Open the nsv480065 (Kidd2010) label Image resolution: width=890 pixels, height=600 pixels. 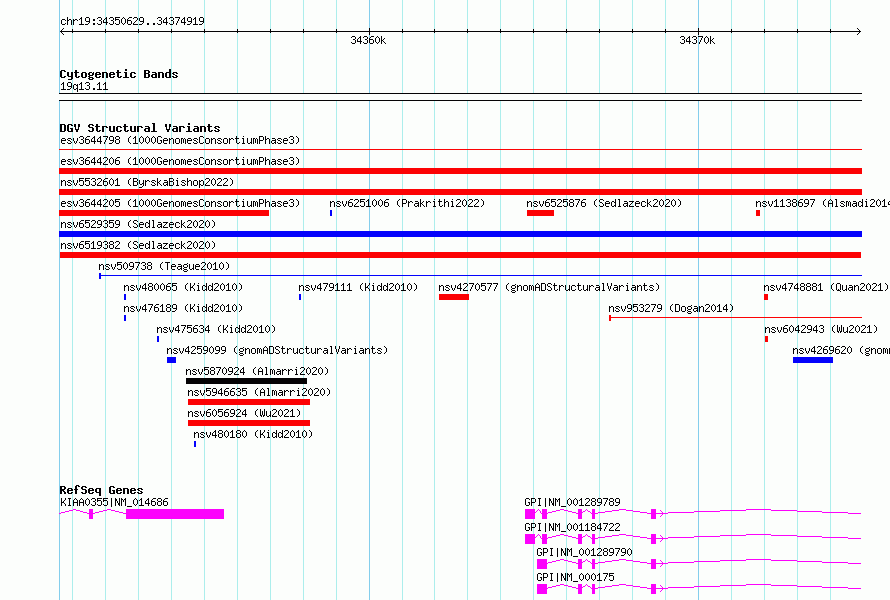183,287
